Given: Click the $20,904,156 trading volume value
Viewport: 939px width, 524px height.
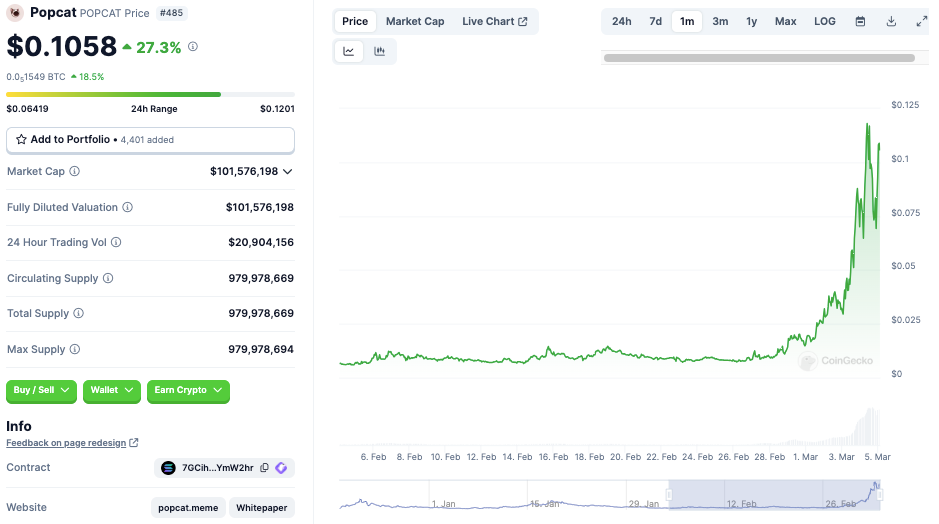Looking at the screenshot, I should (x=261, y=242).
